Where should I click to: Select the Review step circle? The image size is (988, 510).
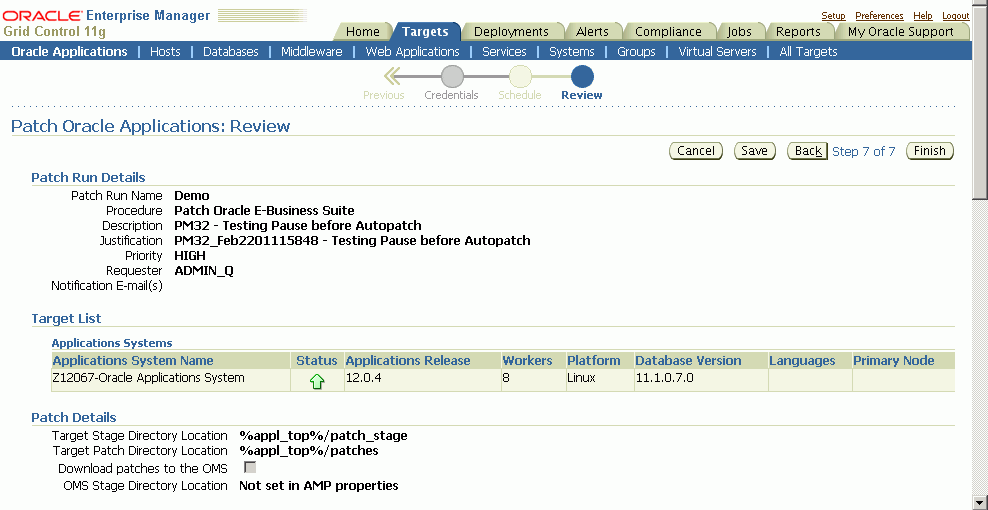click(x=582, y=76)
